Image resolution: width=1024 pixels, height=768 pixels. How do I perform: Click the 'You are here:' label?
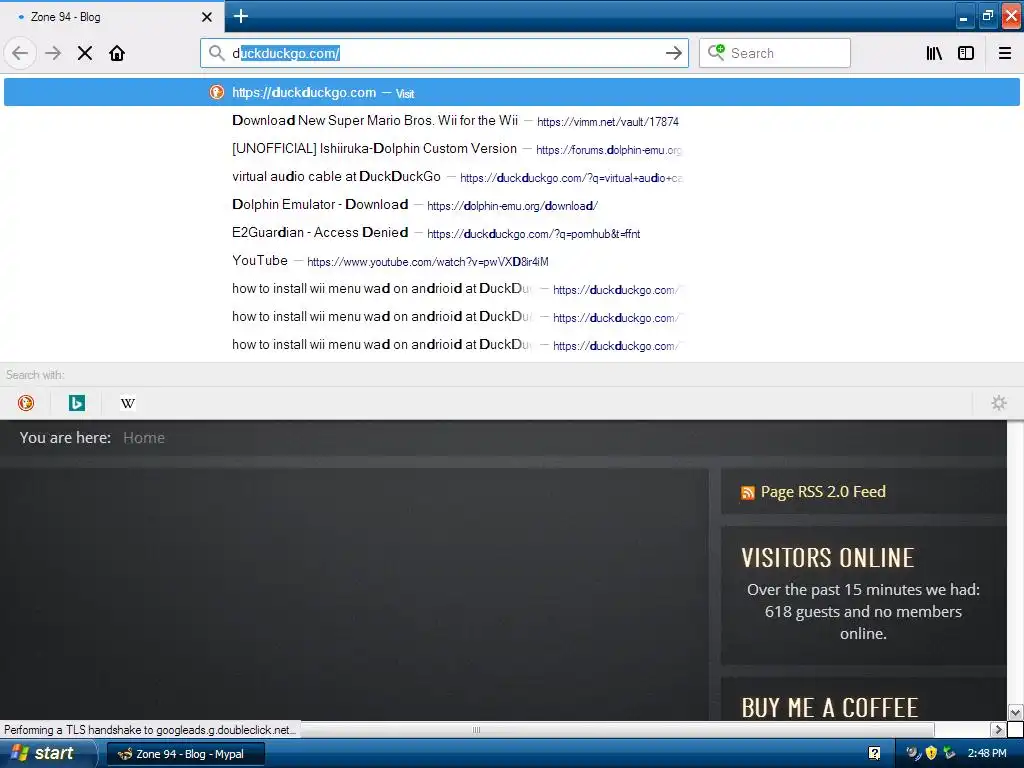pos(65,438)
